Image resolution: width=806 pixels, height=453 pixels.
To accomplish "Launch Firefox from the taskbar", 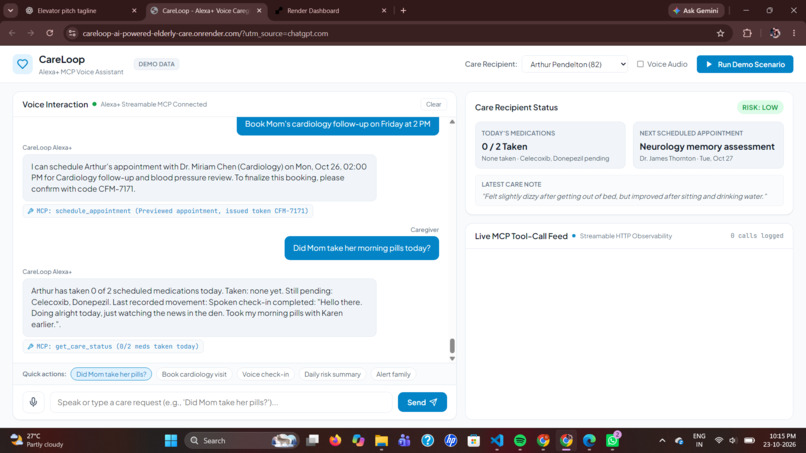I will (x=335, y=441).
